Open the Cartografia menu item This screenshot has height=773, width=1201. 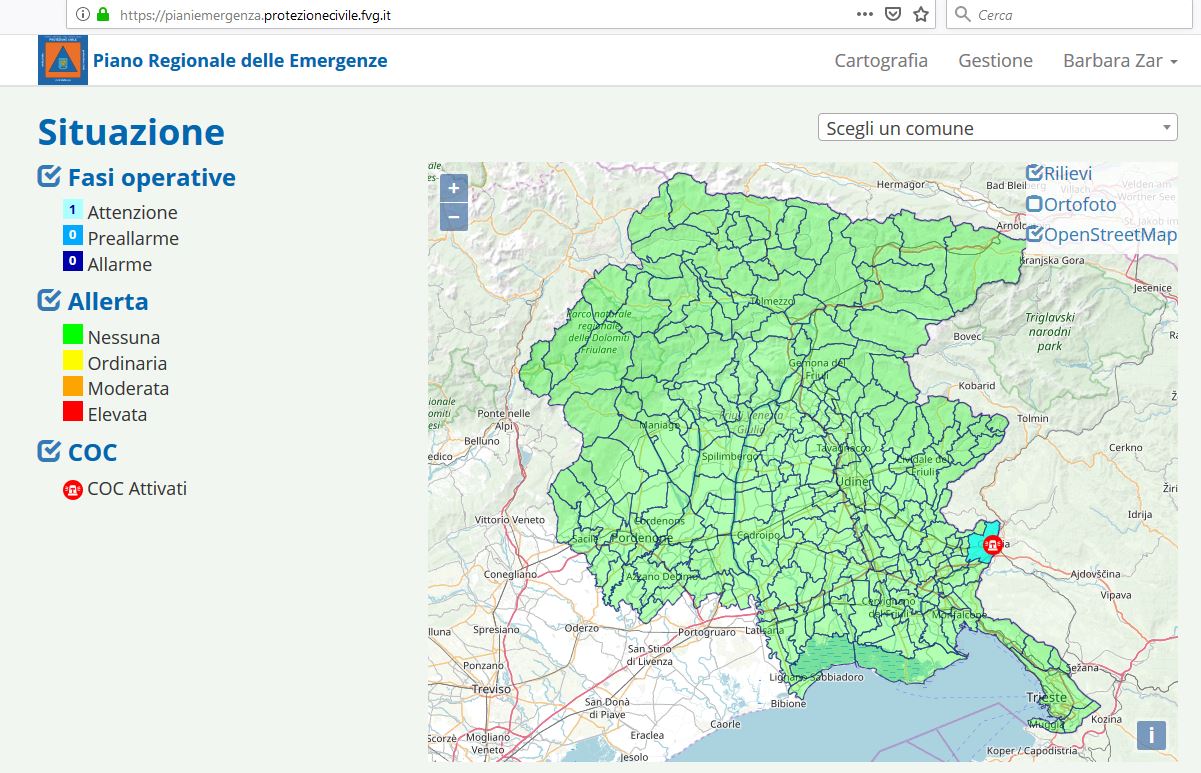(x=881, y=61)
